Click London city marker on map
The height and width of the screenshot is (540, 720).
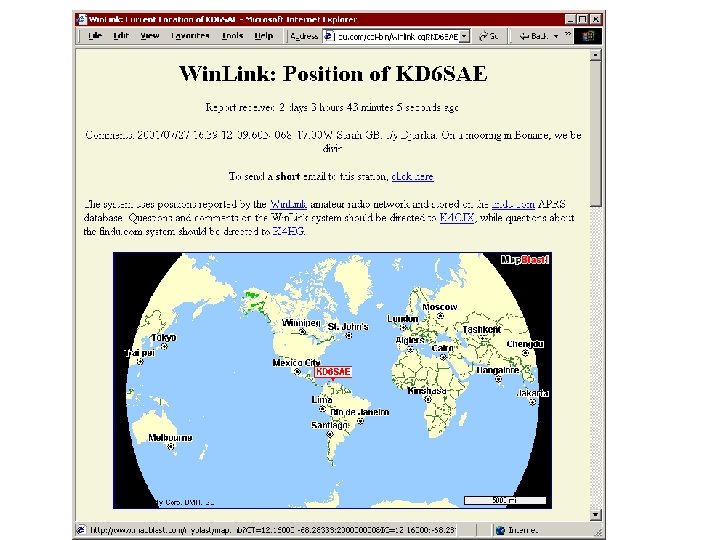(403, 327)
